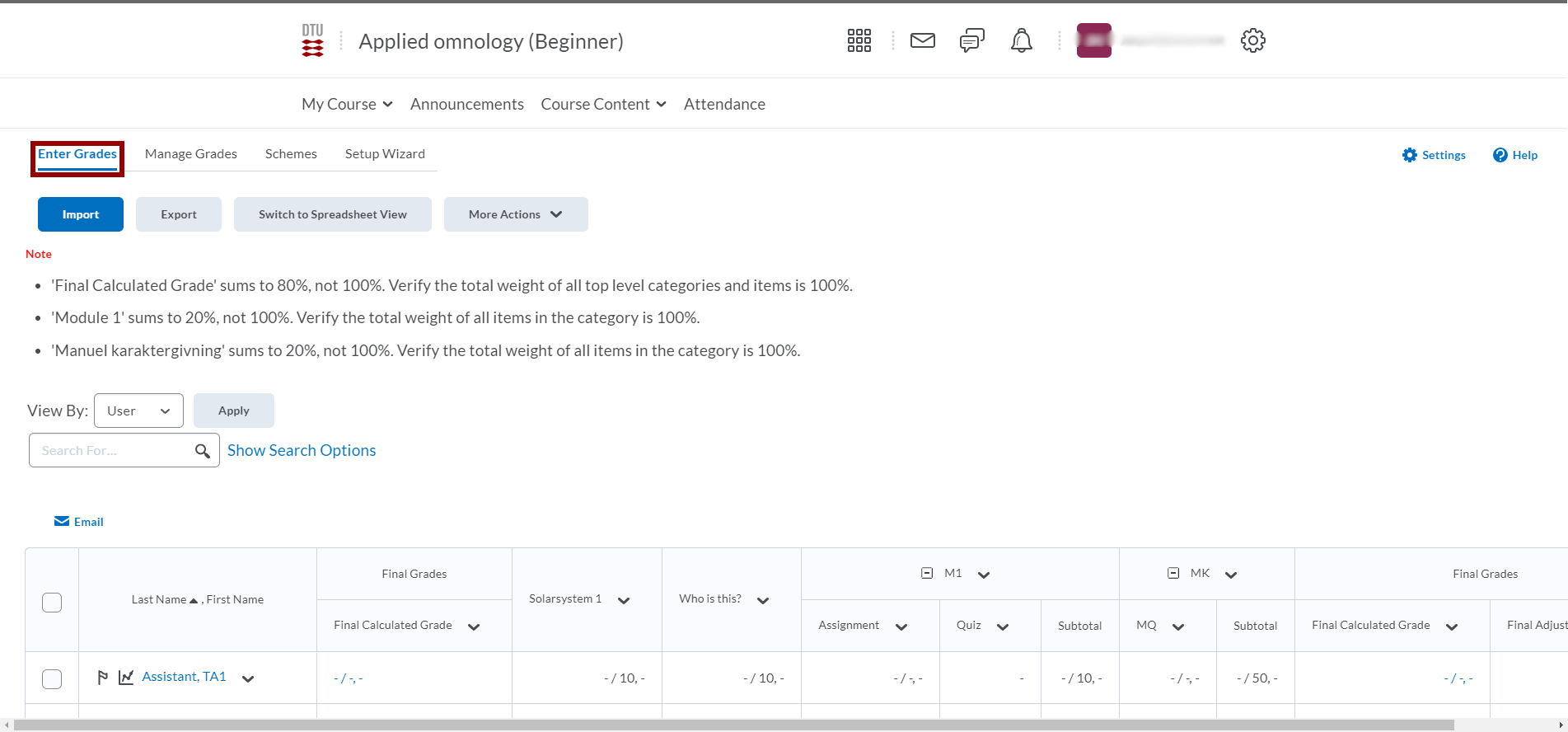This screenshot has height=732, width=1568.
Task: Check the box for Assistant, TA1 row
Action: click(52, 678)
